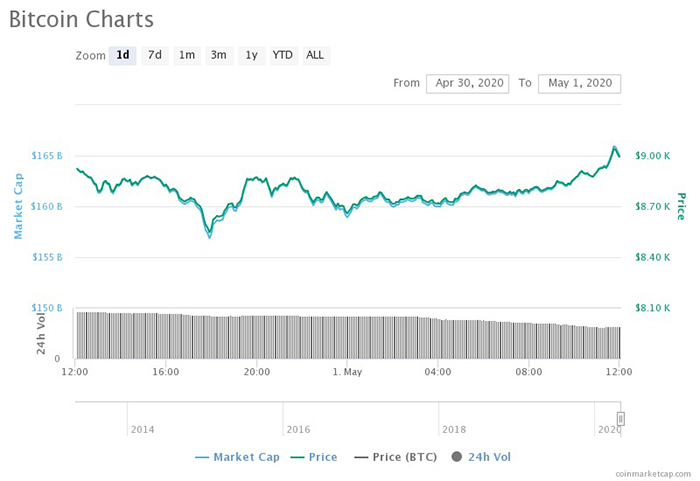
Task: Set chart zoom to 1m
Action: coord(187,55)
